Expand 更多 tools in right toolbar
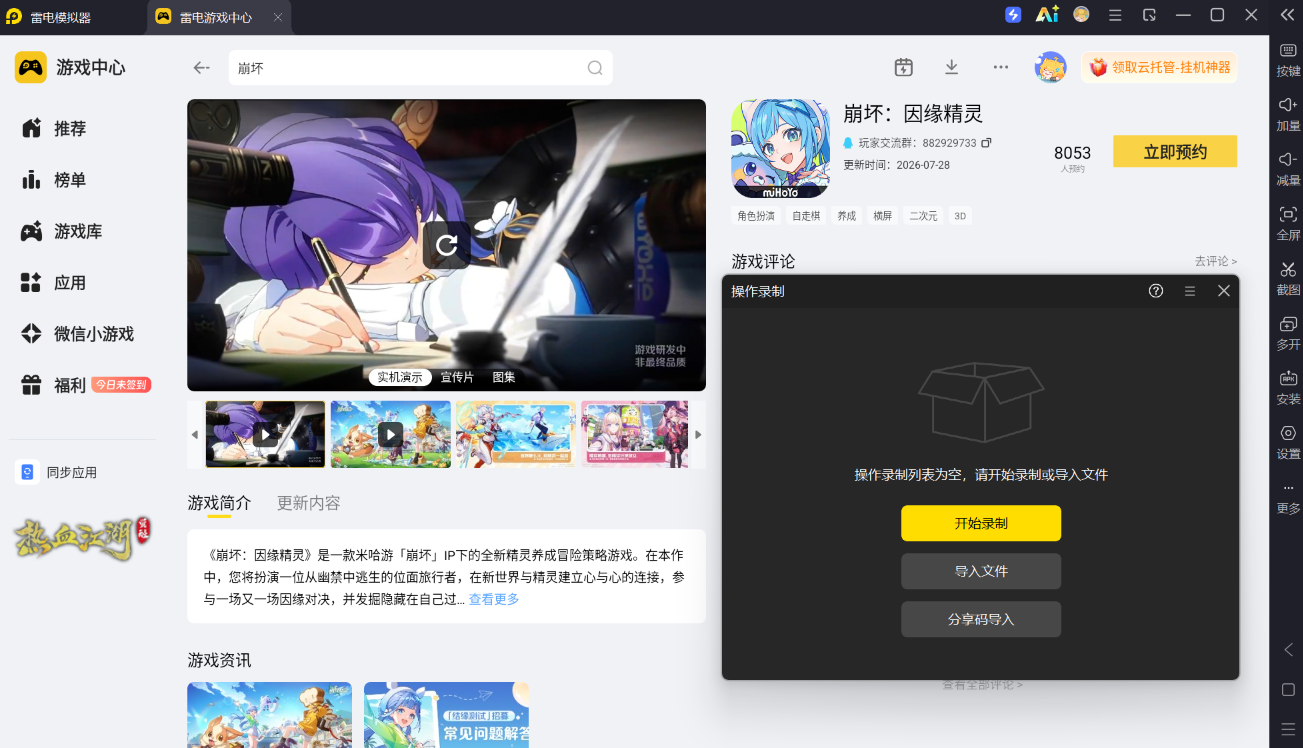Image resolution: width=1303 pixels, height=748 pixels. click(1288, 497)
